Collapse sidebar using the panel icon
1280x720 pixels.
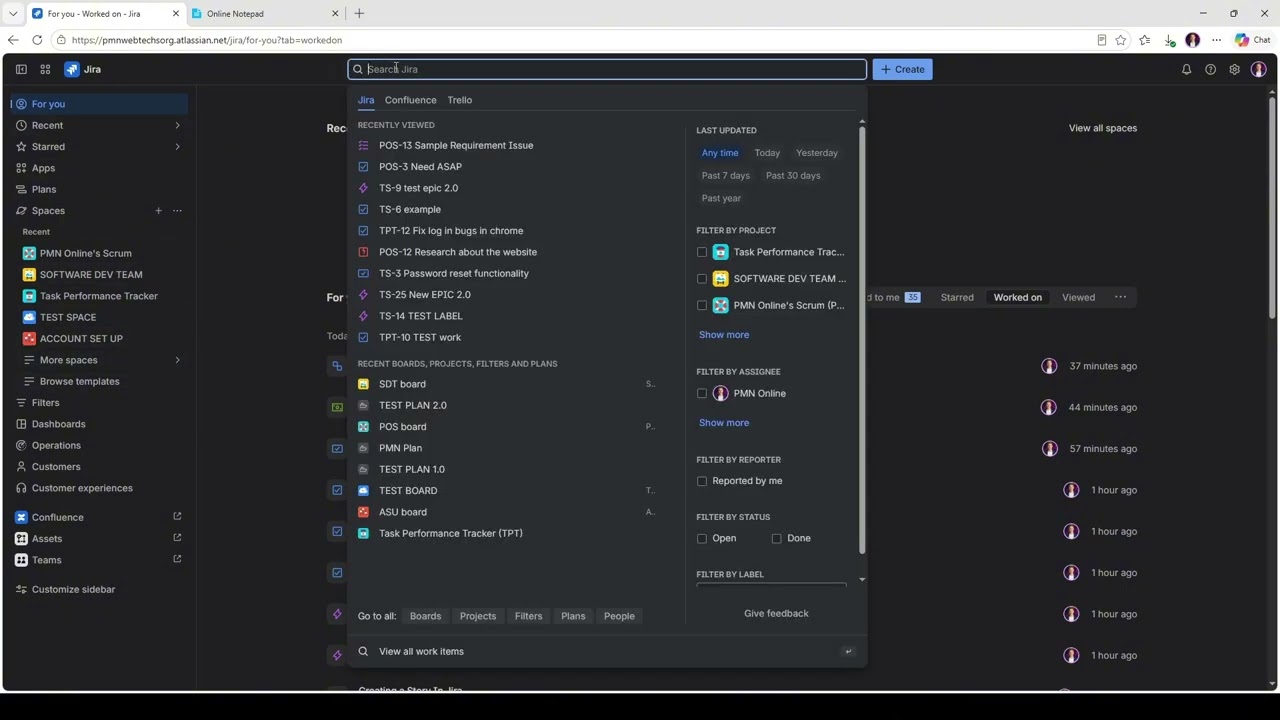pyautogui.click(x=21, y=69)
